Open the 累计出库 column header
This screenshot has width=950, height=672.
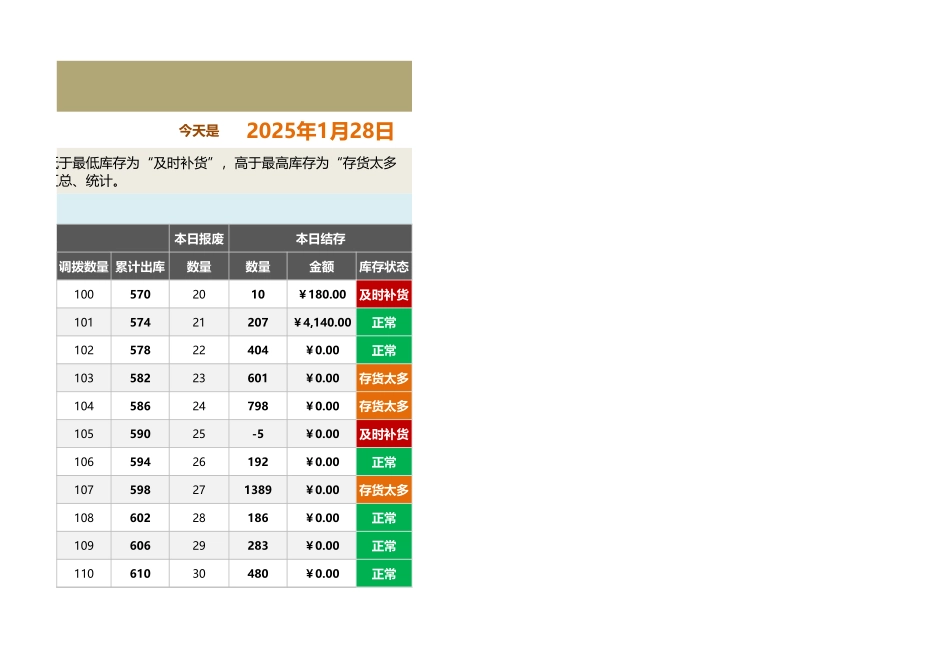(x=139, y=266)
